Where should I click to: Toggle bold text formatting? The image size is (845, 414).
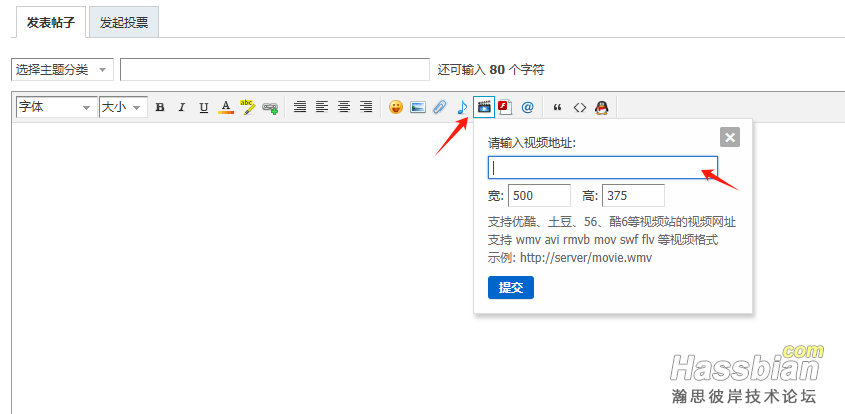[160, 107]
